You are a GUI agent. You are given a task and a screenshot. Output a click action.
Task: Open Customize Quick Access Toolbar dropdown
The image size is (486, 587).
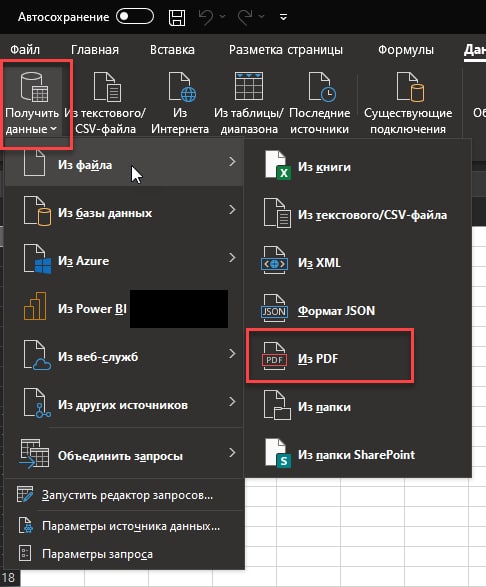[283, 17]
